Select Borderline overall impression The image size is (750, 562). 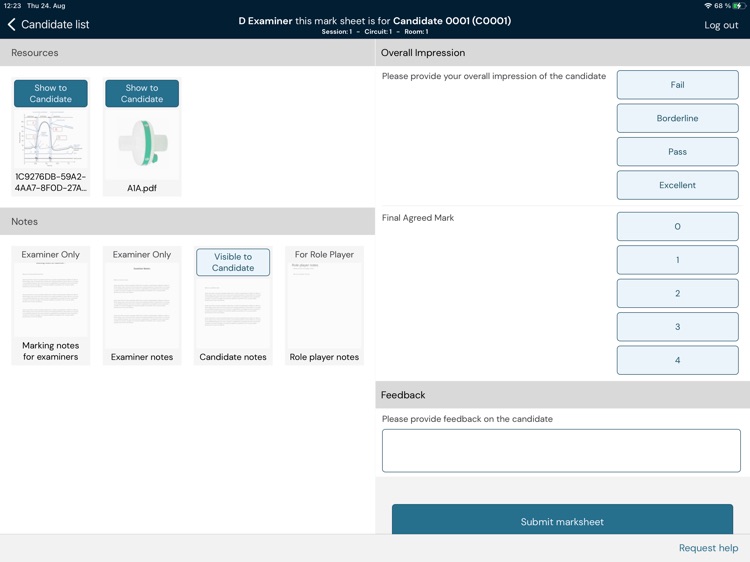point(677,118)
